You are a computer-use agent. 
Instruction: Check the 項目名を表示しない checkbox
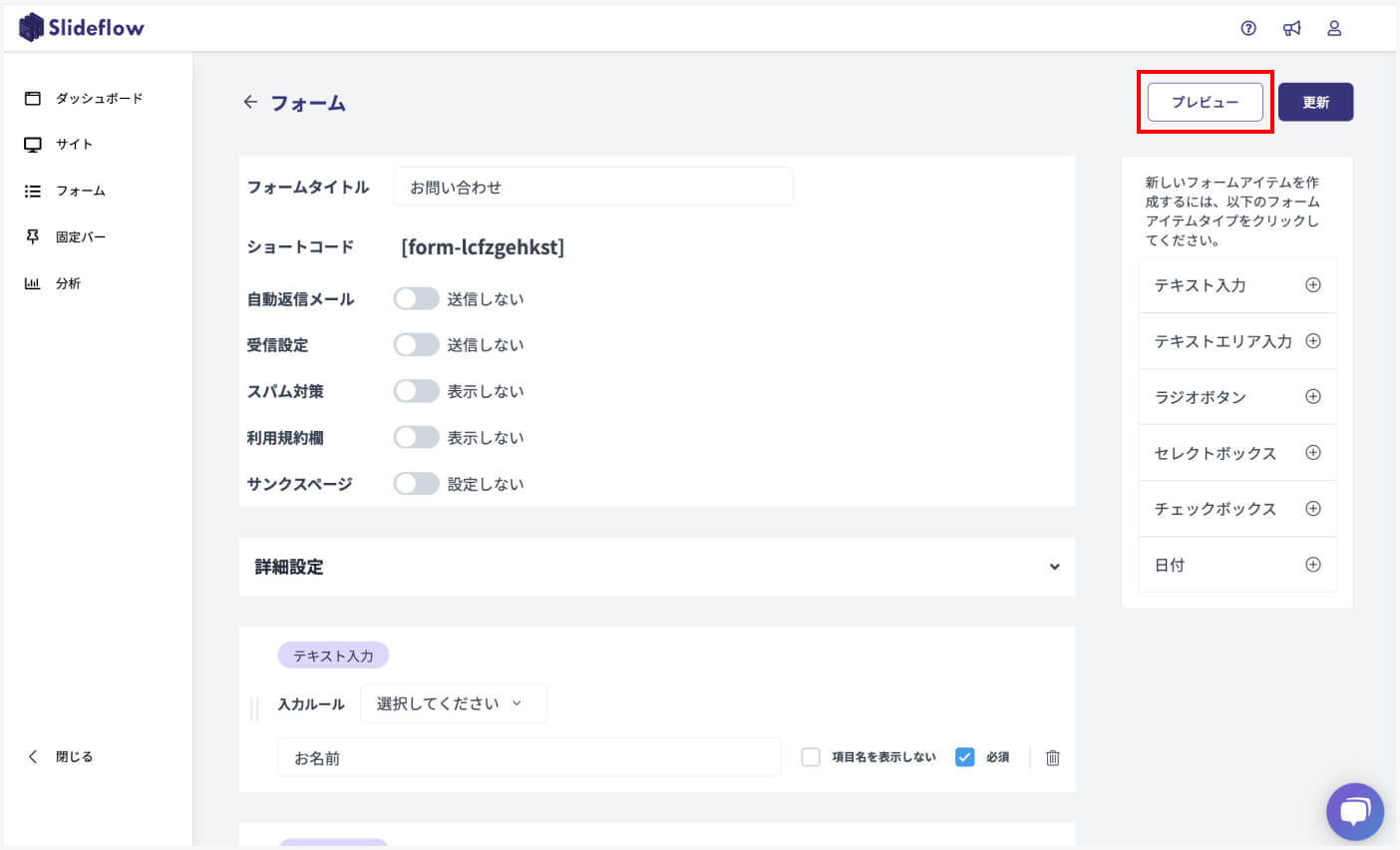pyautogui.click(x=810, y=757)
